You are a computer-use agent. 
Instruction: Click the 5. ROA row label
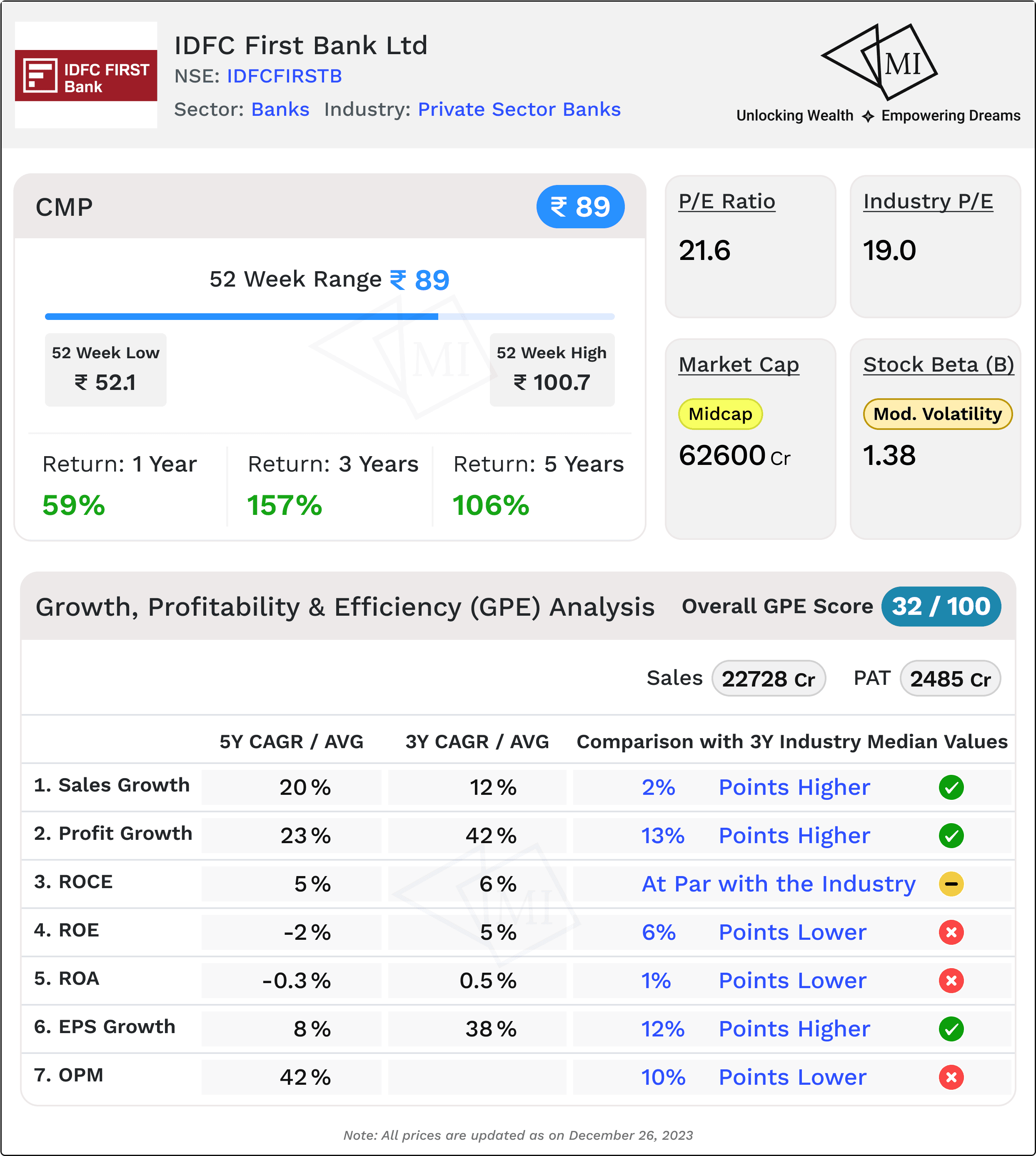(x=67, y=979)
